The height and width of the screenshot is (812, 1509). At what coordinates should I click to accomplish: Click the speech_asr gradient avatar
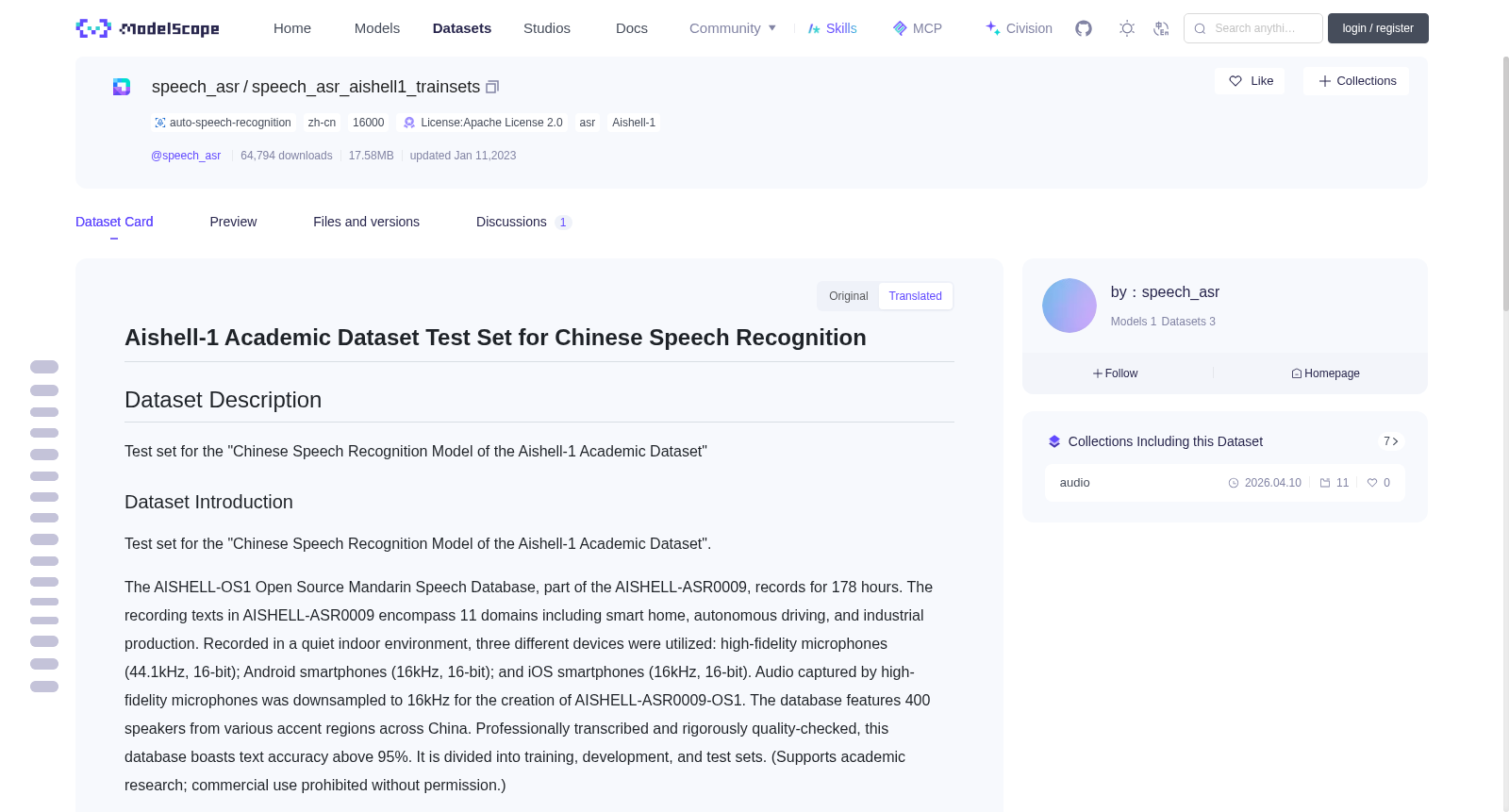pyautogui.click(x=1070, y=306)
